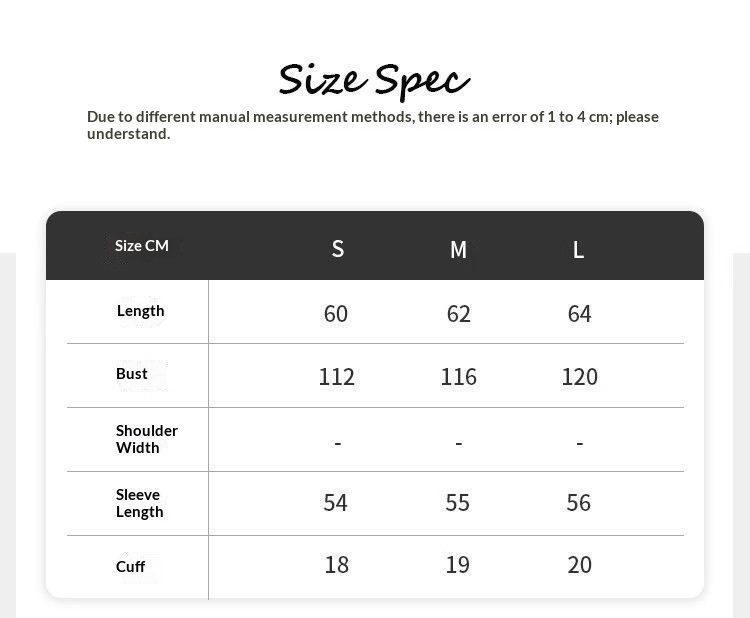Click the Length value 64 for L
The height and width of the screenshot is (618, 750).
pyautogui.click(x=579, y=314)
